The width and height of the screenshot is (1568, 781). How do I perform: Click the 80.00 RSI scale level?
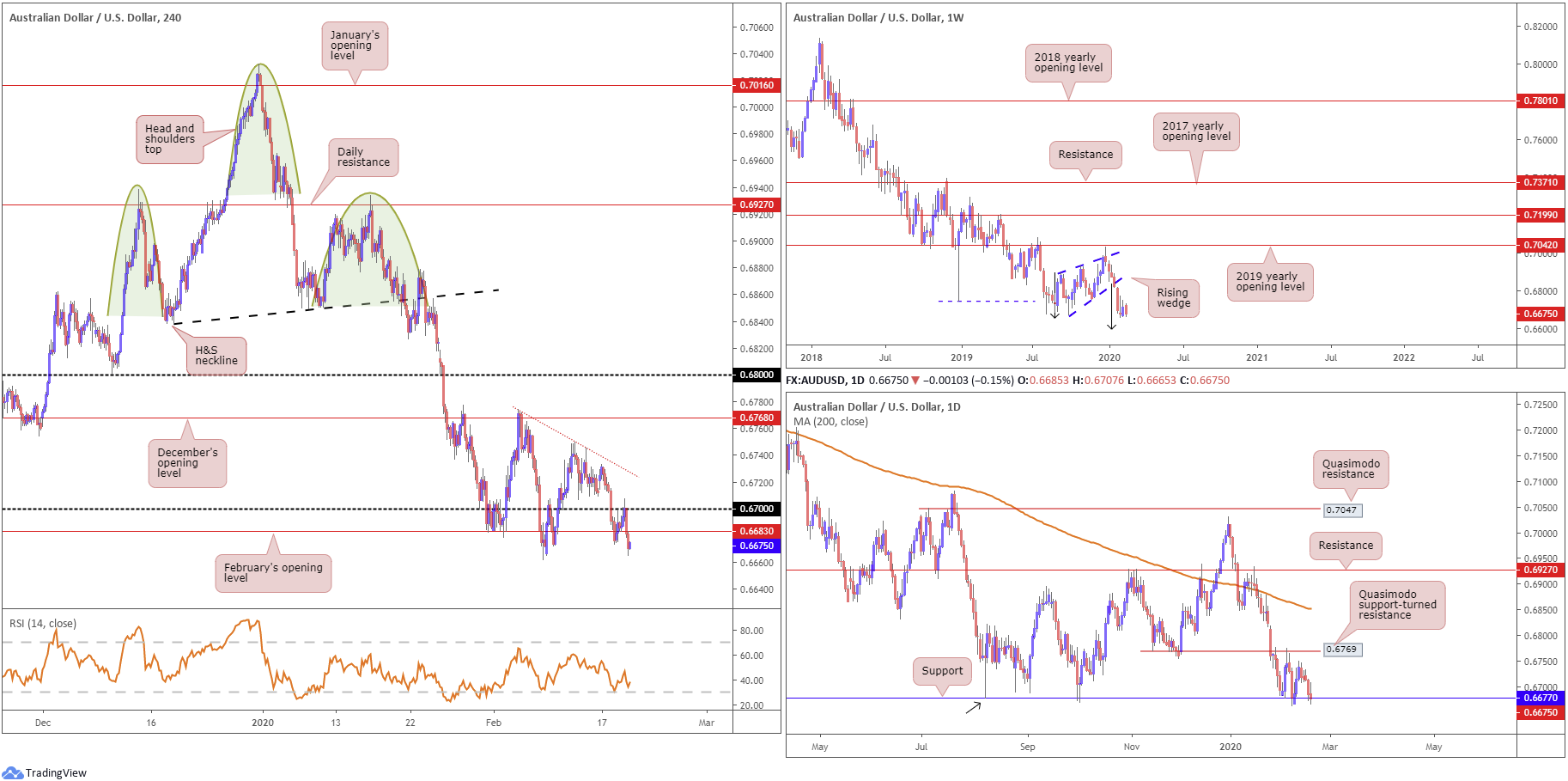[x=752, y=631]
